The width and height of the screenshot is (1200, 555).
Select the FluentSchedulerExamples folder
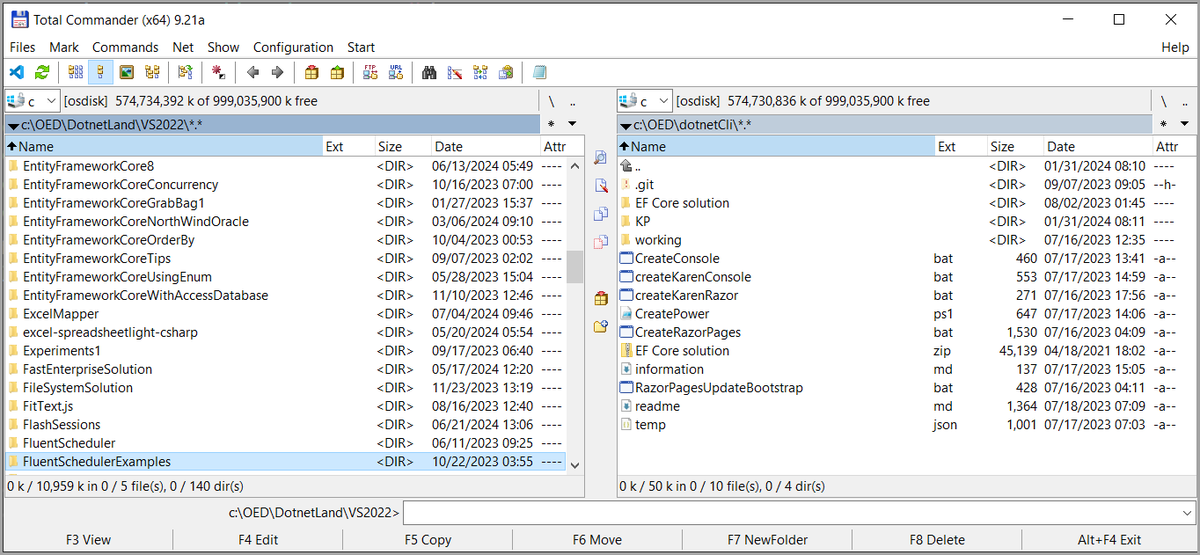coord(285,462)
